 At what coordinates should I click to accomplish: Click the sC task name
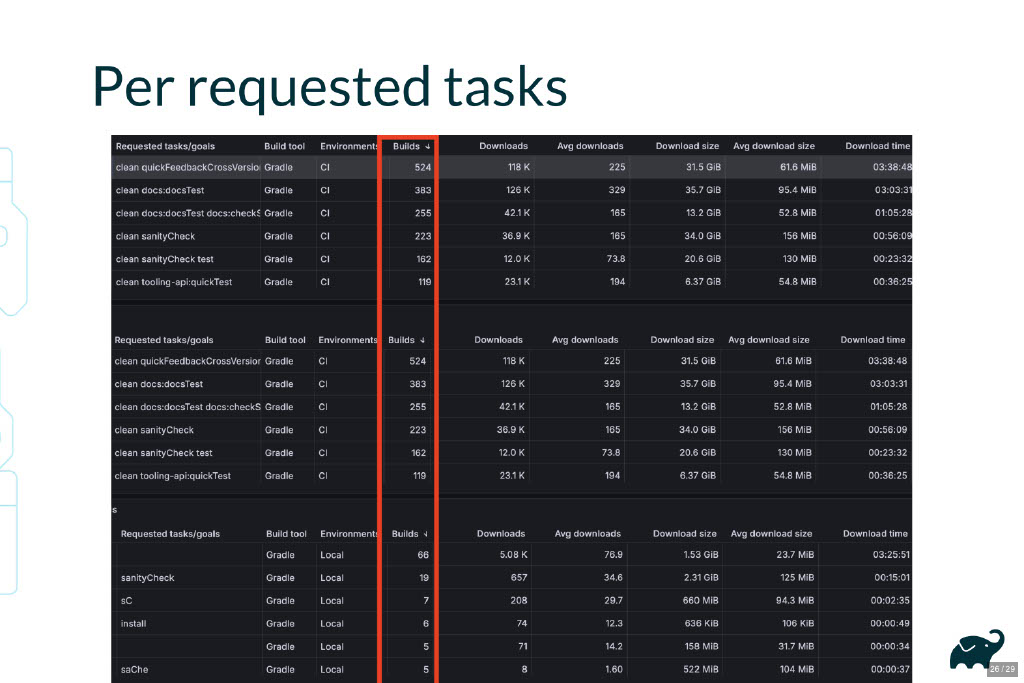(x=126, y=601)
